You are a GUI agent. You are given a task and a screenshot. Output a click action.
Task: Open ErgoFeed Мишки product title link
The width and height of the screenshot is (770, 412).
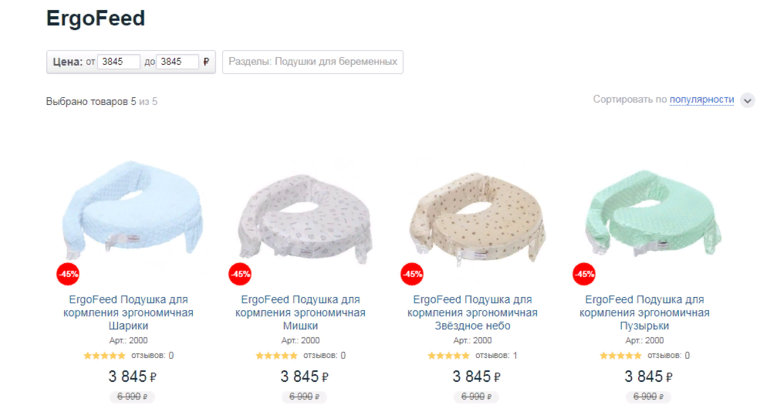pyautogui.click(x=300, y=313)
